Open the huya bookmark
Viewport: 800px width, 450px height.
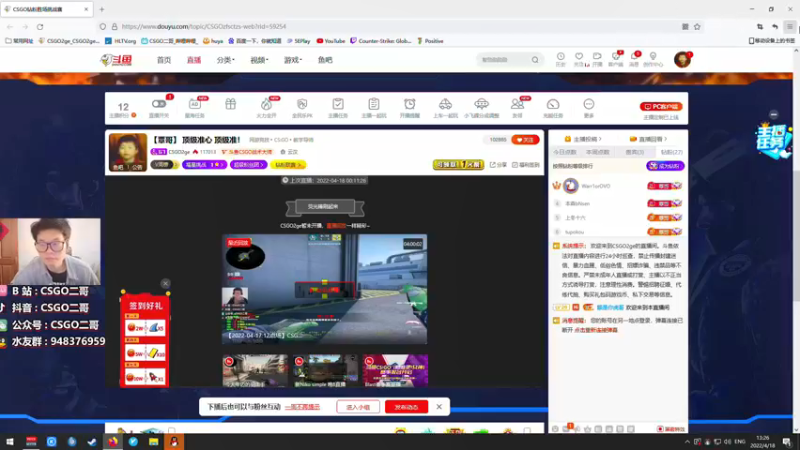coord(213,41)
